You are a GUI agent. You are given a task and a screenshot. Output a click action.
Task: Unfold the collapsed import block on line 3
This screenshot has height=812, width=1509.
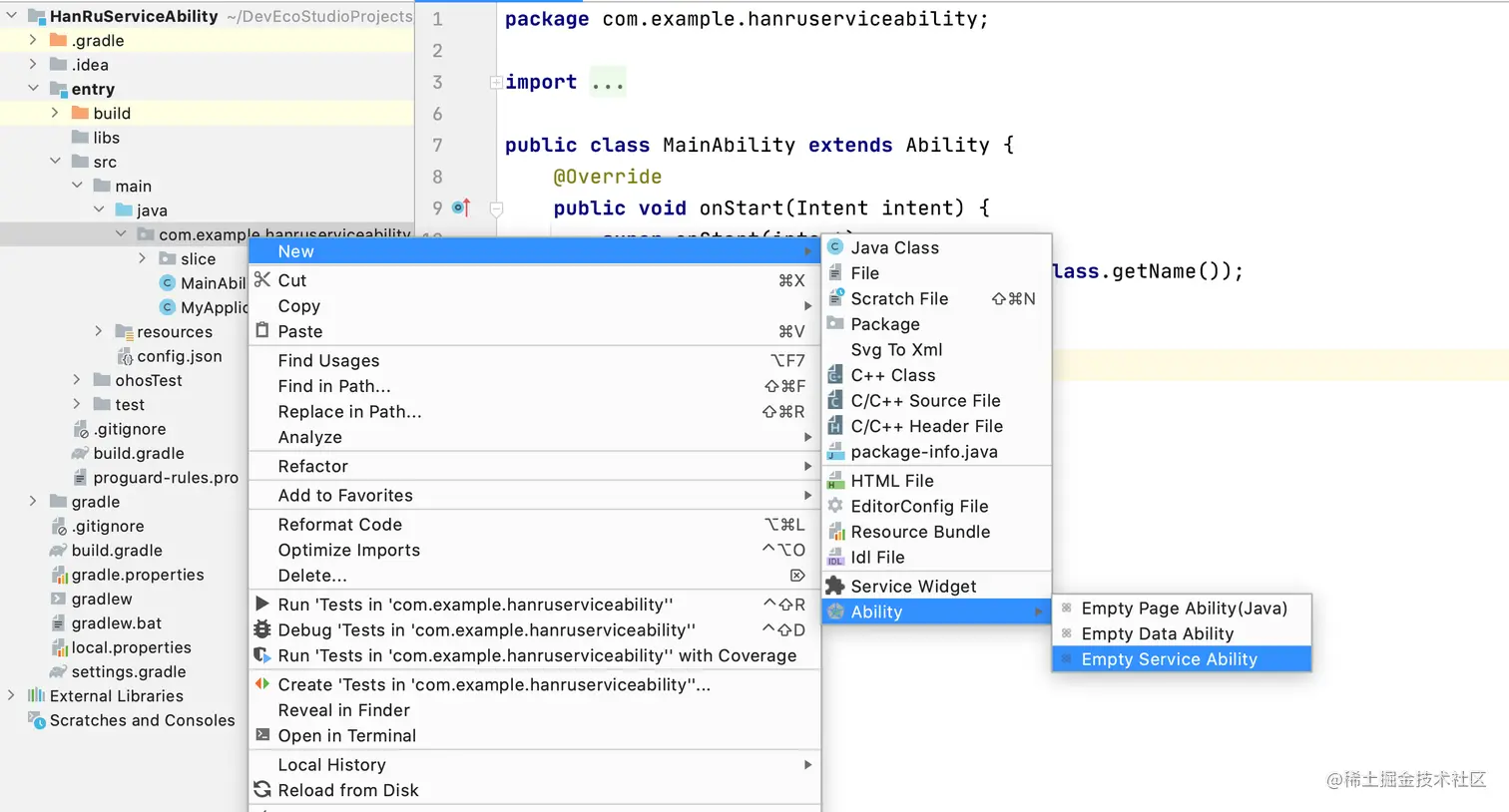point(496,82)
